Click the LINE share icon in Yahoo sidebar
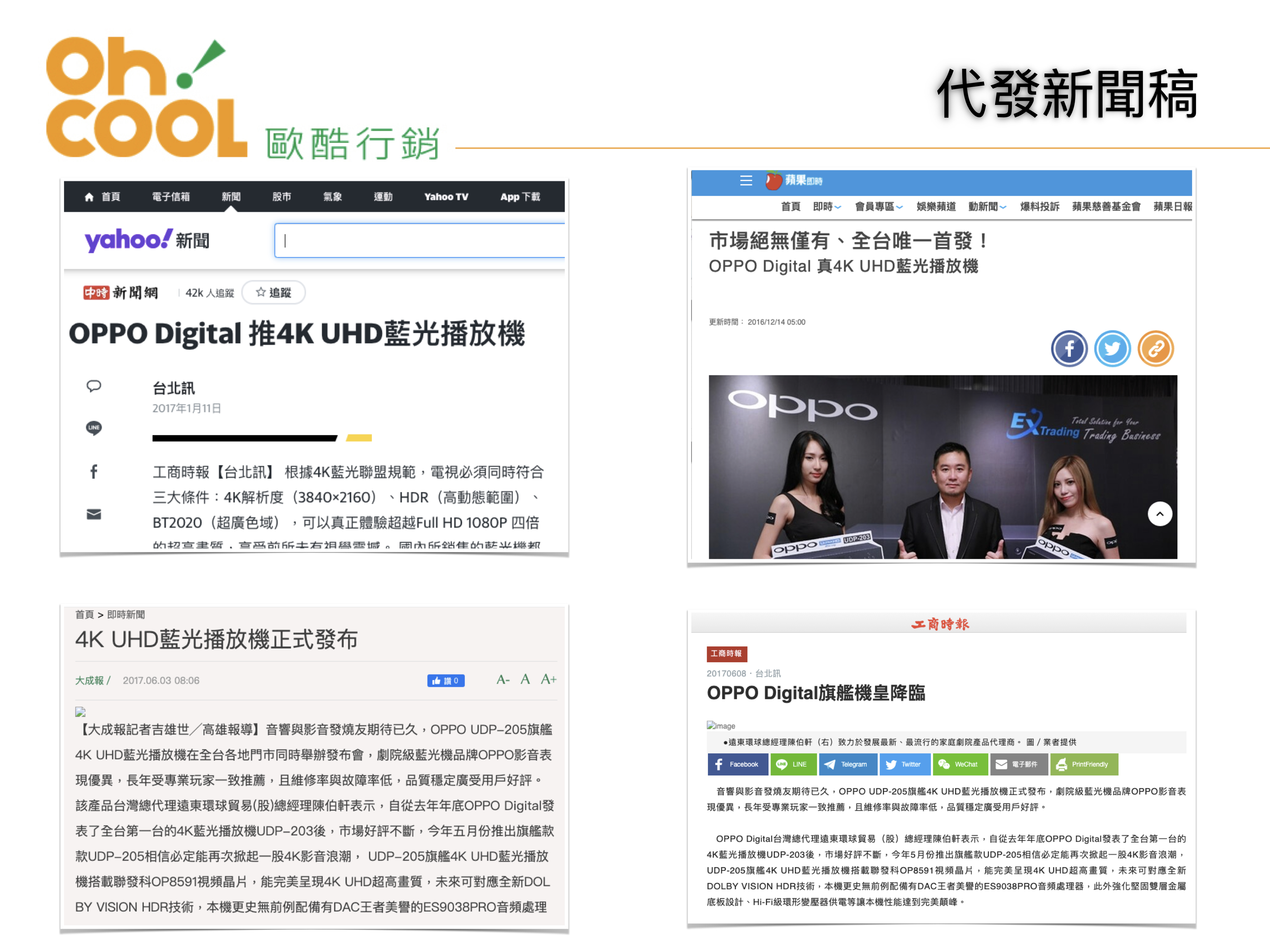The image size is (1270, 952). (x=93, y=428)
